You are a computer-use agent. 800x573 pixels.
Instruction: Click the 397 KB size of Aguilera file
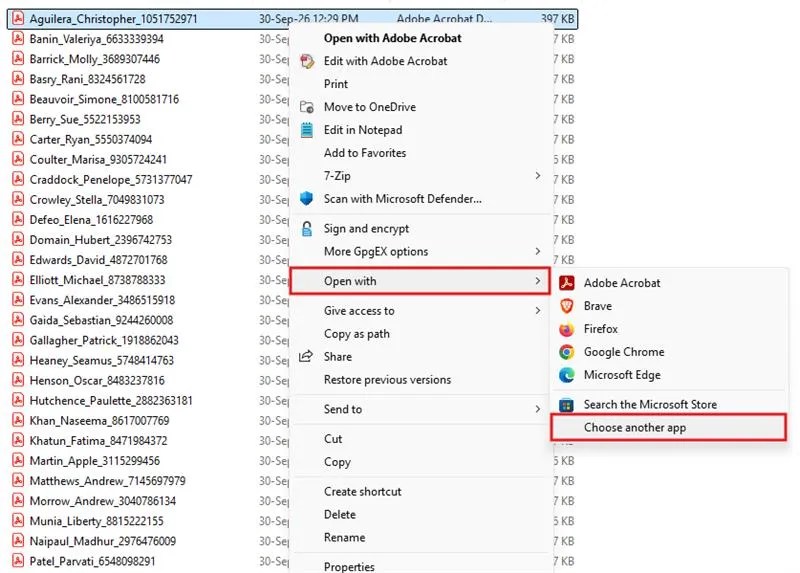(557, 19)
